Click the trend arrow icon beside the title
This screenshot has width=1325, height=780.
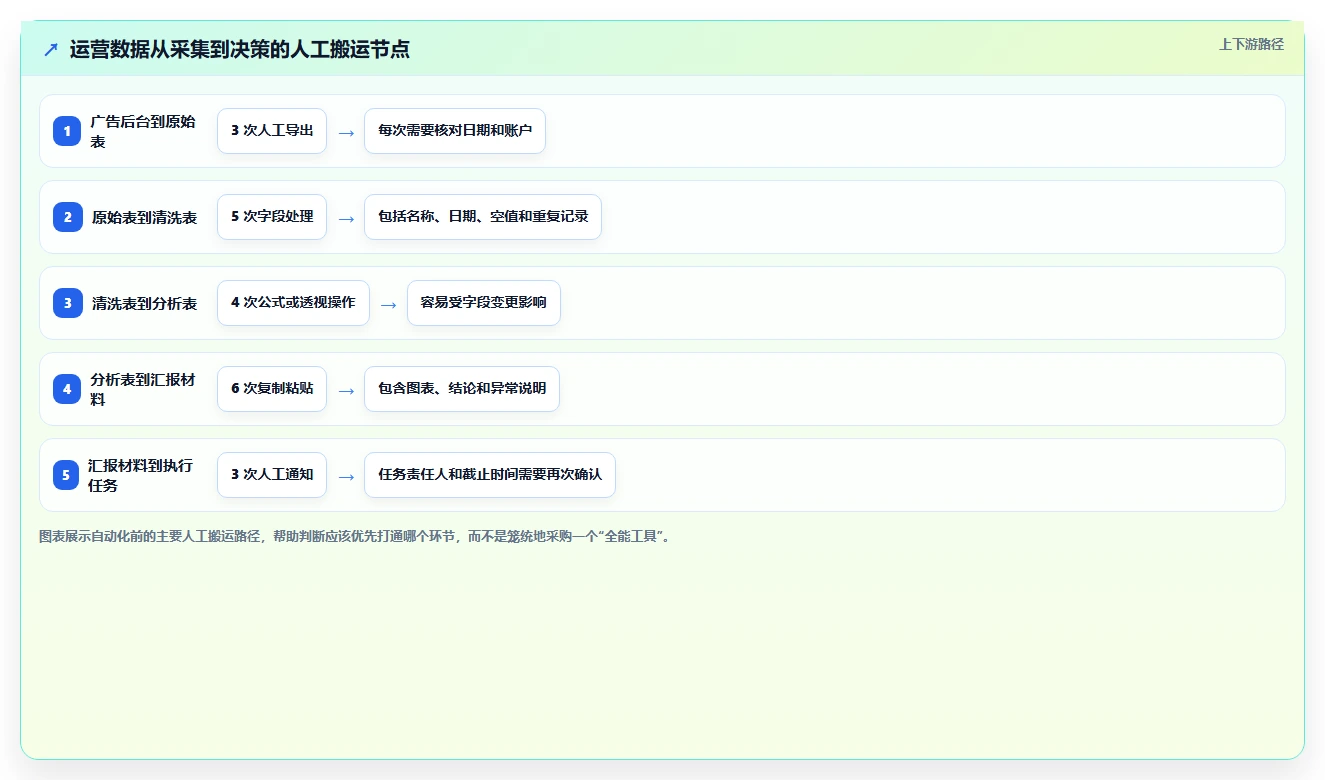point(51,50)
